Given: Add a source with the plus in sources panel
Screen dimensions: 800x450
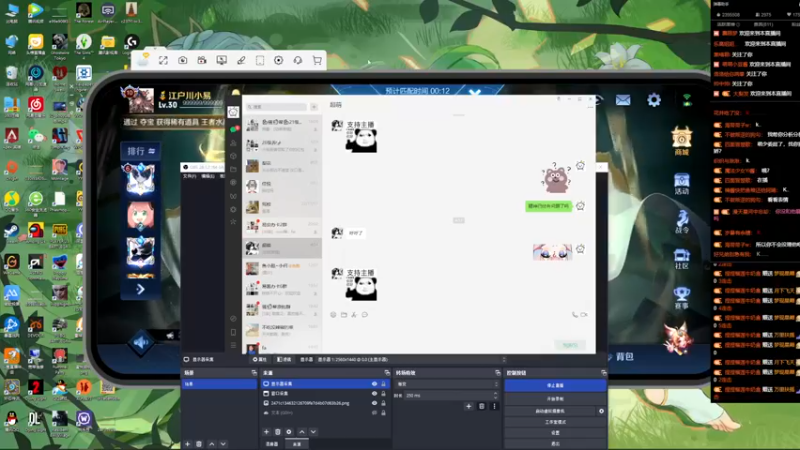Looking at the screenshot, I should coord(266,432).
